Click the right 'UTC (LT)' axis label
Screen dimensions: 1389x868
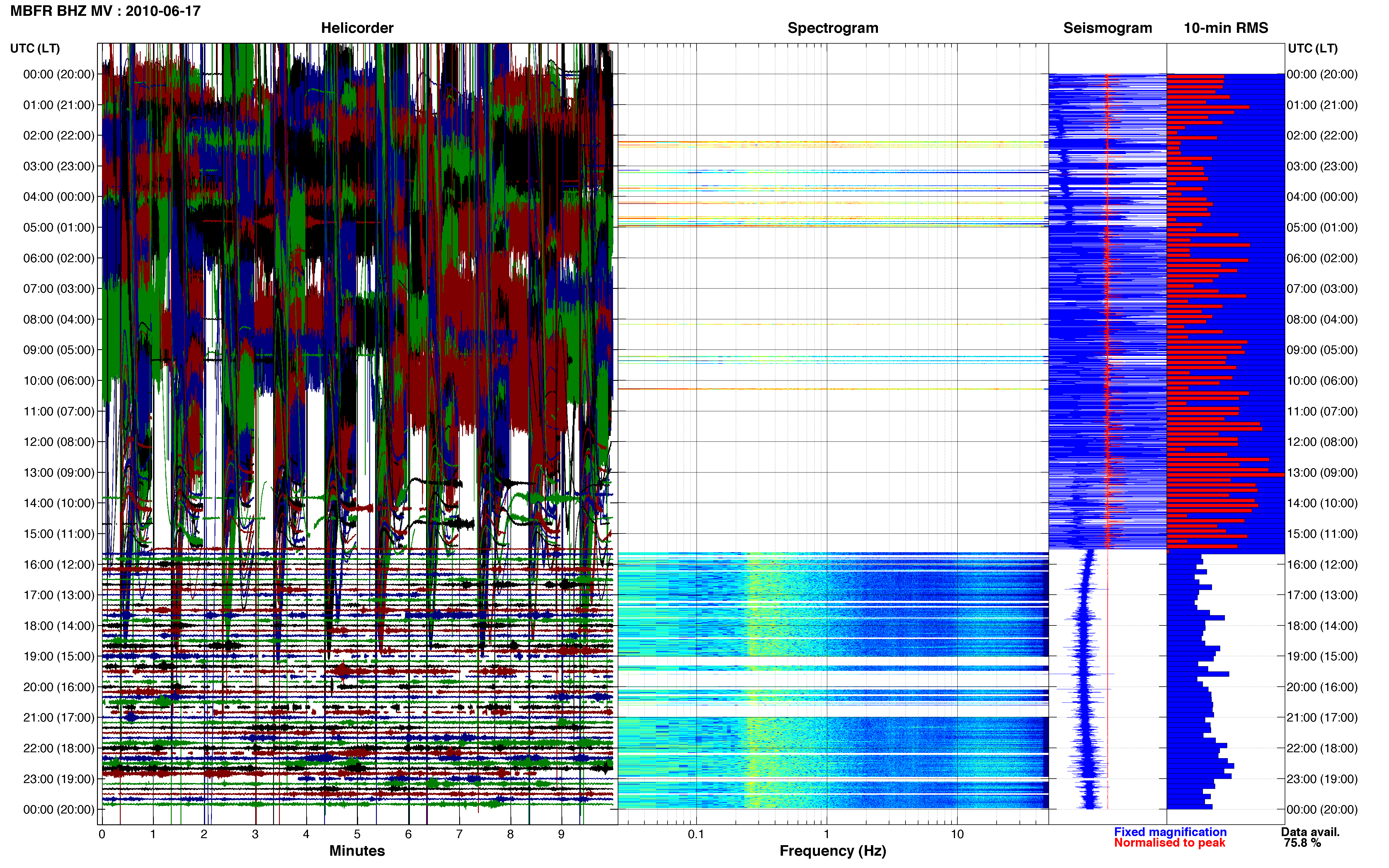click(x=1313, y=48)
